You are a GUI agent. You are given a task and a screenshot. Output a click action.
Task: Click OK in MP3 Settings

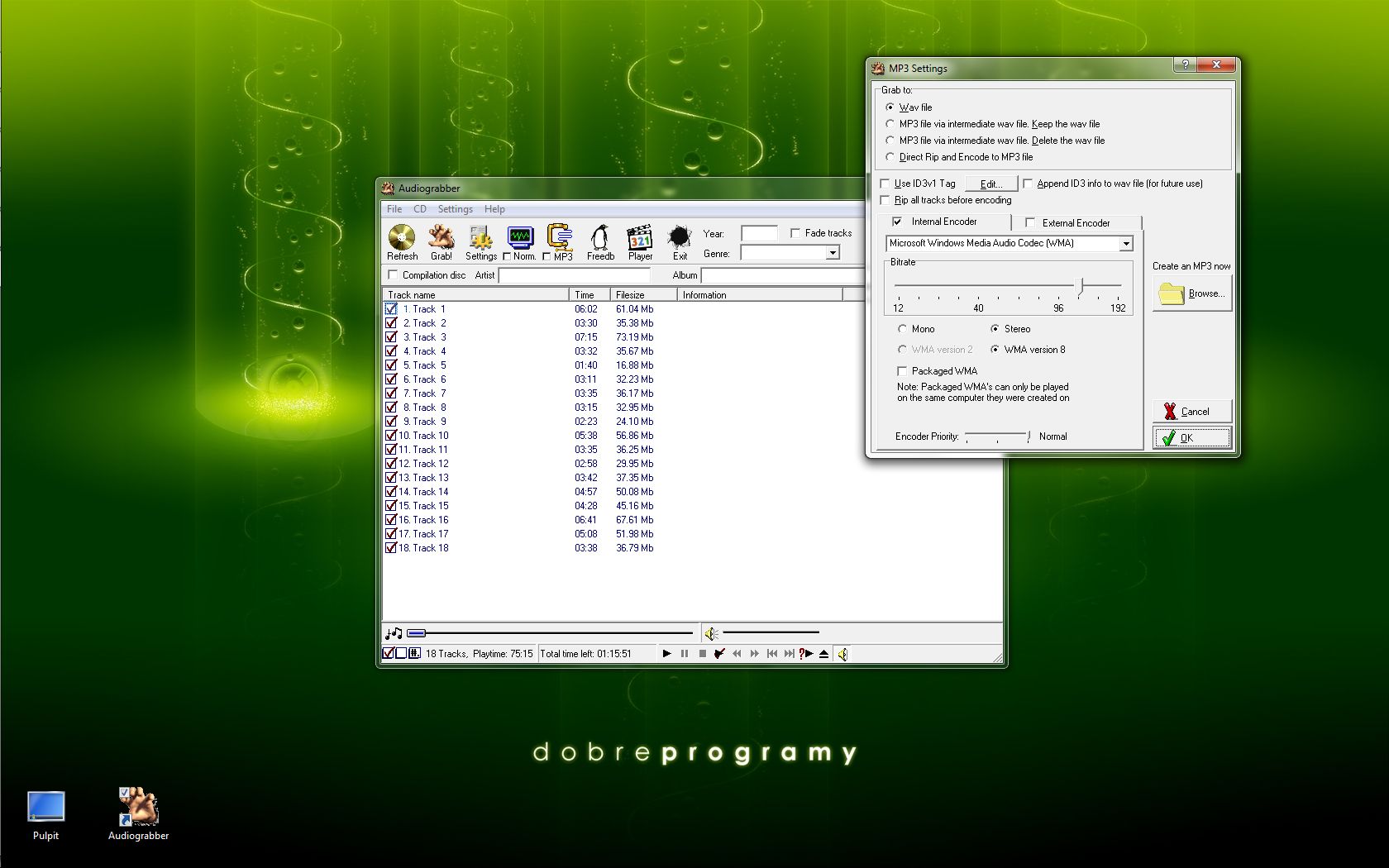pos(1192,438)
